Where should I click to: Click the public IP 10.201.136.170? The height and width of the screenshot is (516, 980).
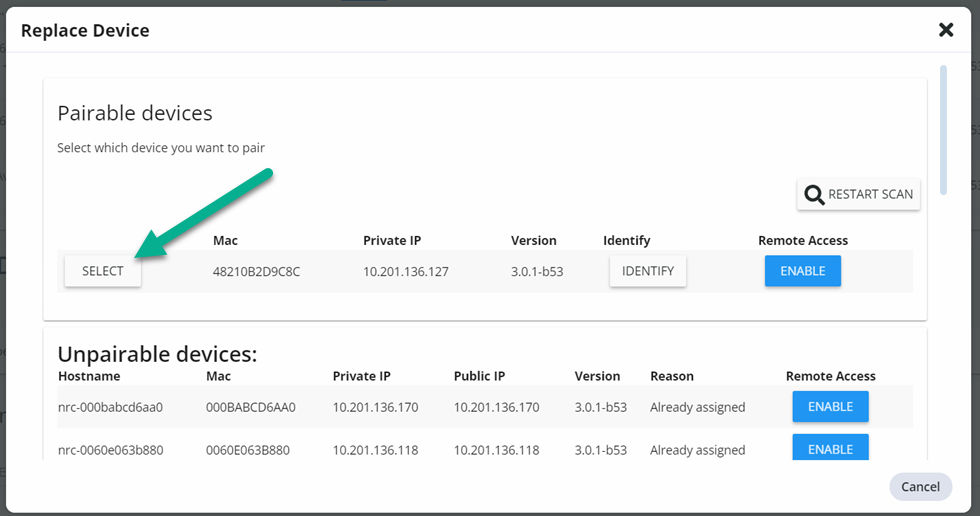click(x=496, y=408)
